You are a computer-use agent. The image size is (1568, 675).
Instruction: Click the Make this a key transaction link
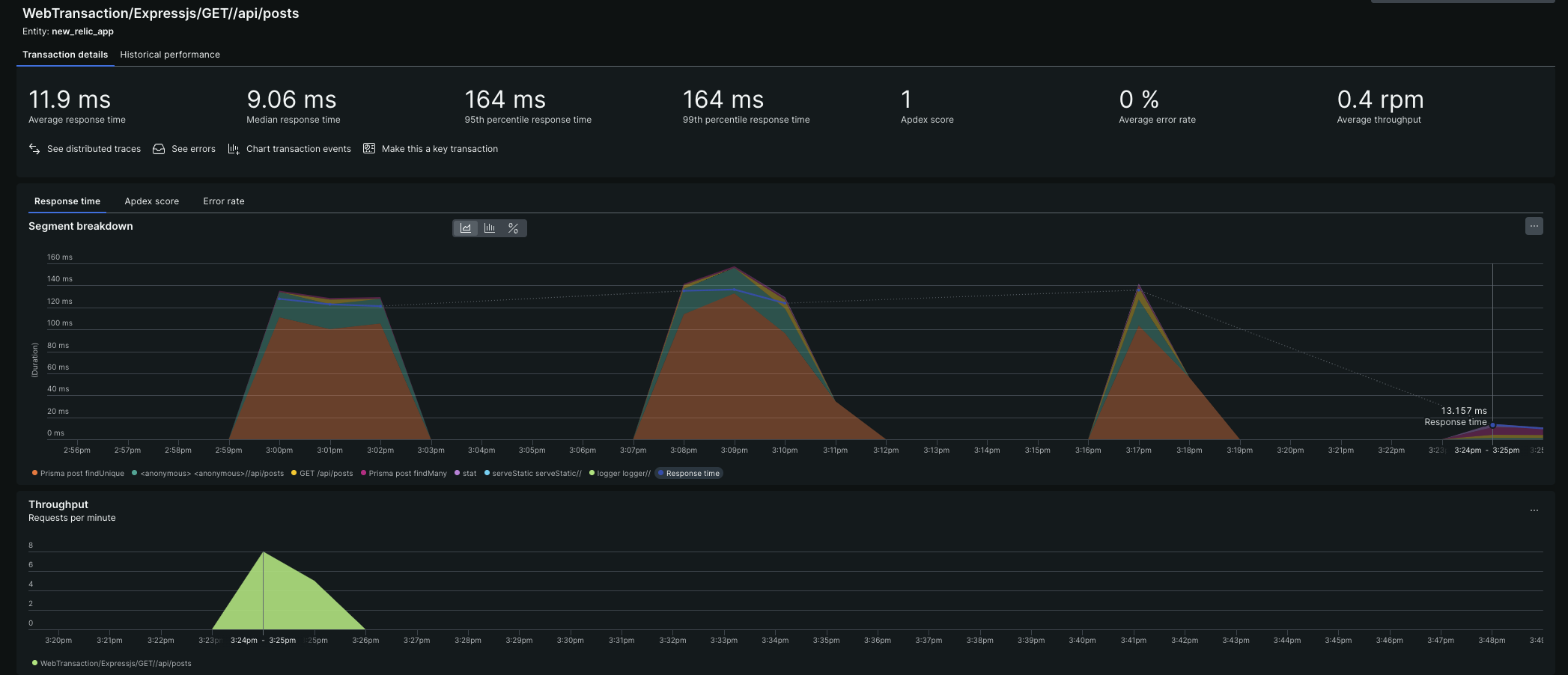440,149
